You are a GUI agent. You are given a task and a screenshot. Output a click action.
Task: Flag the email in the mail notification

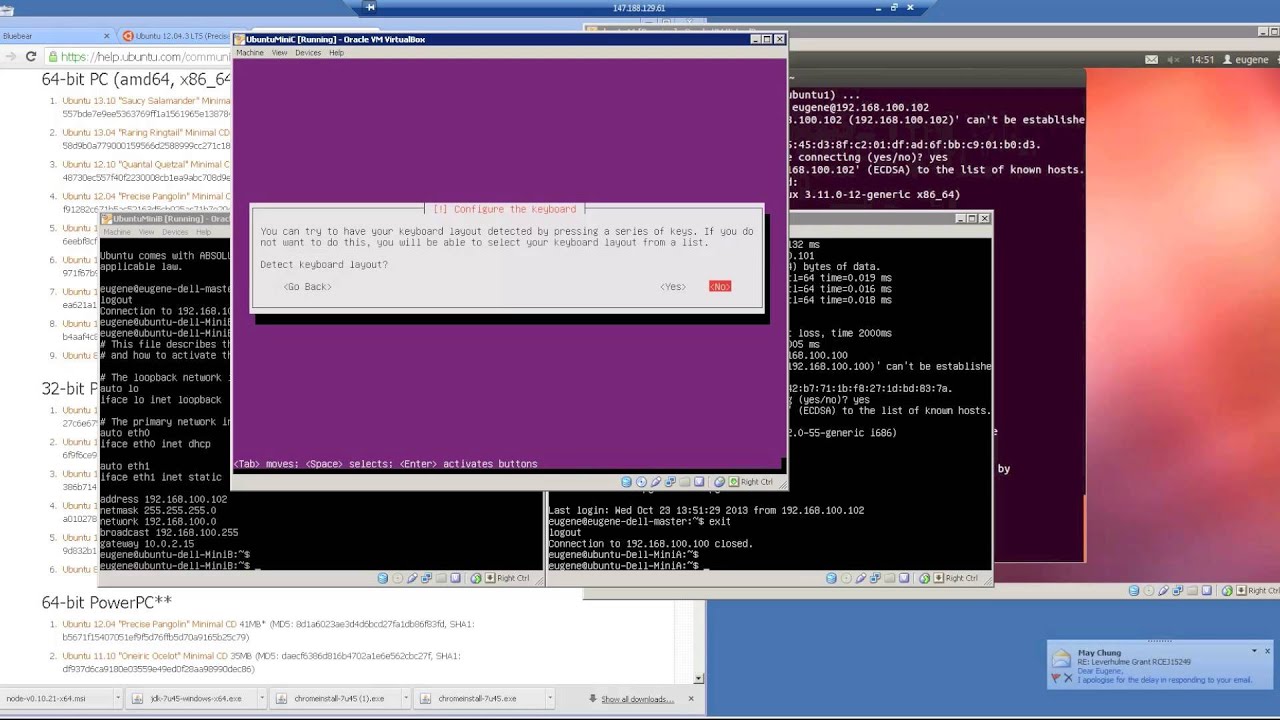(1055, 679)
